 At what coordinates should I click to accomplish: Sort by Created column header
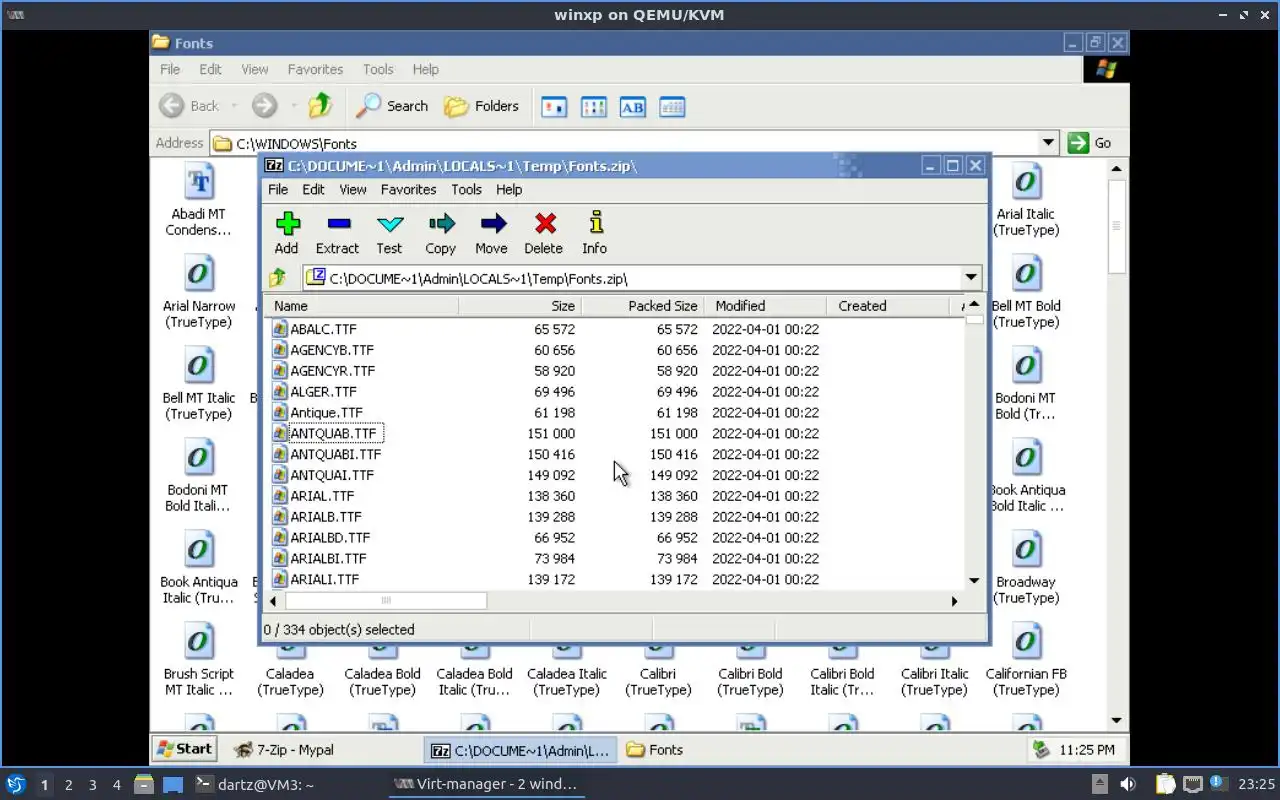[x=887, y=306]
